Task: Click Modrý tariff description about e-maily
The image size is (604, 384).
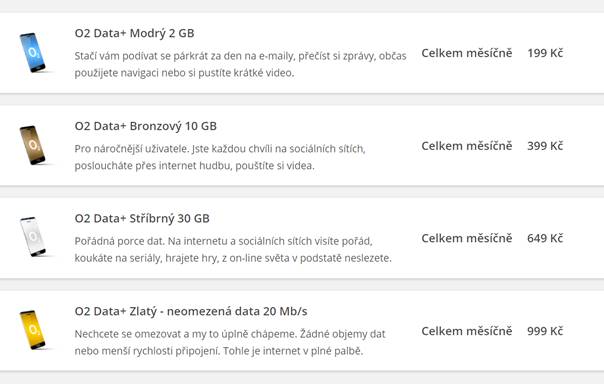Action: [x=240, y=64]
